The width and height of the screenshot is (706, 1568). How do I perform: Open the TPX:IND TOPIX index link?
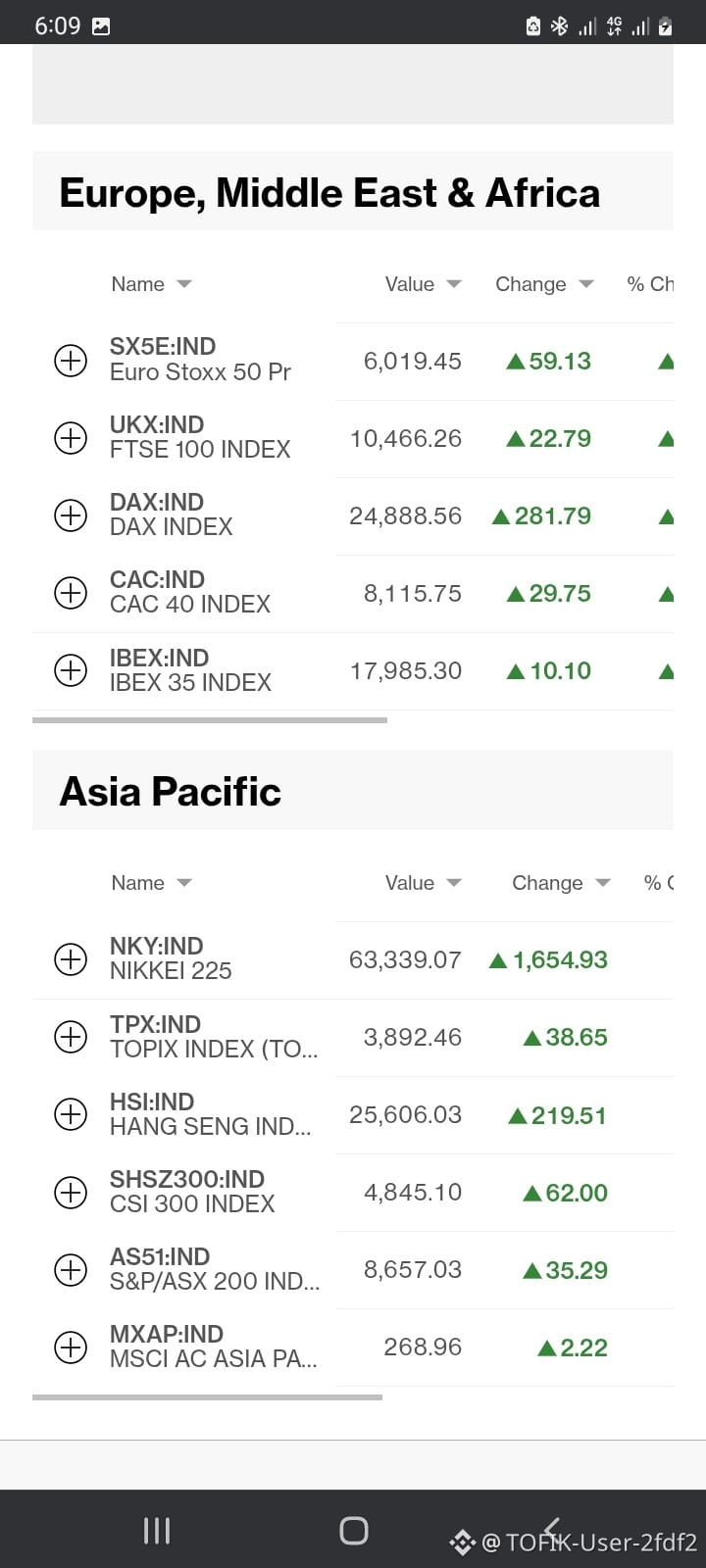coord(214,1037)
